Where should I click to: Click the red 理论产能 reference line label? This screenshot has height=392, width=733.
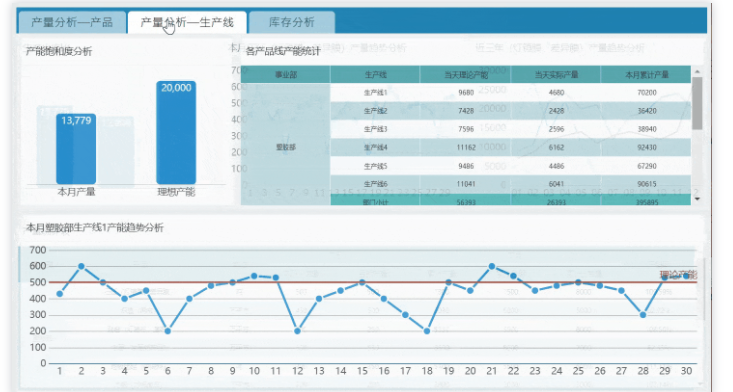[678, 275]
